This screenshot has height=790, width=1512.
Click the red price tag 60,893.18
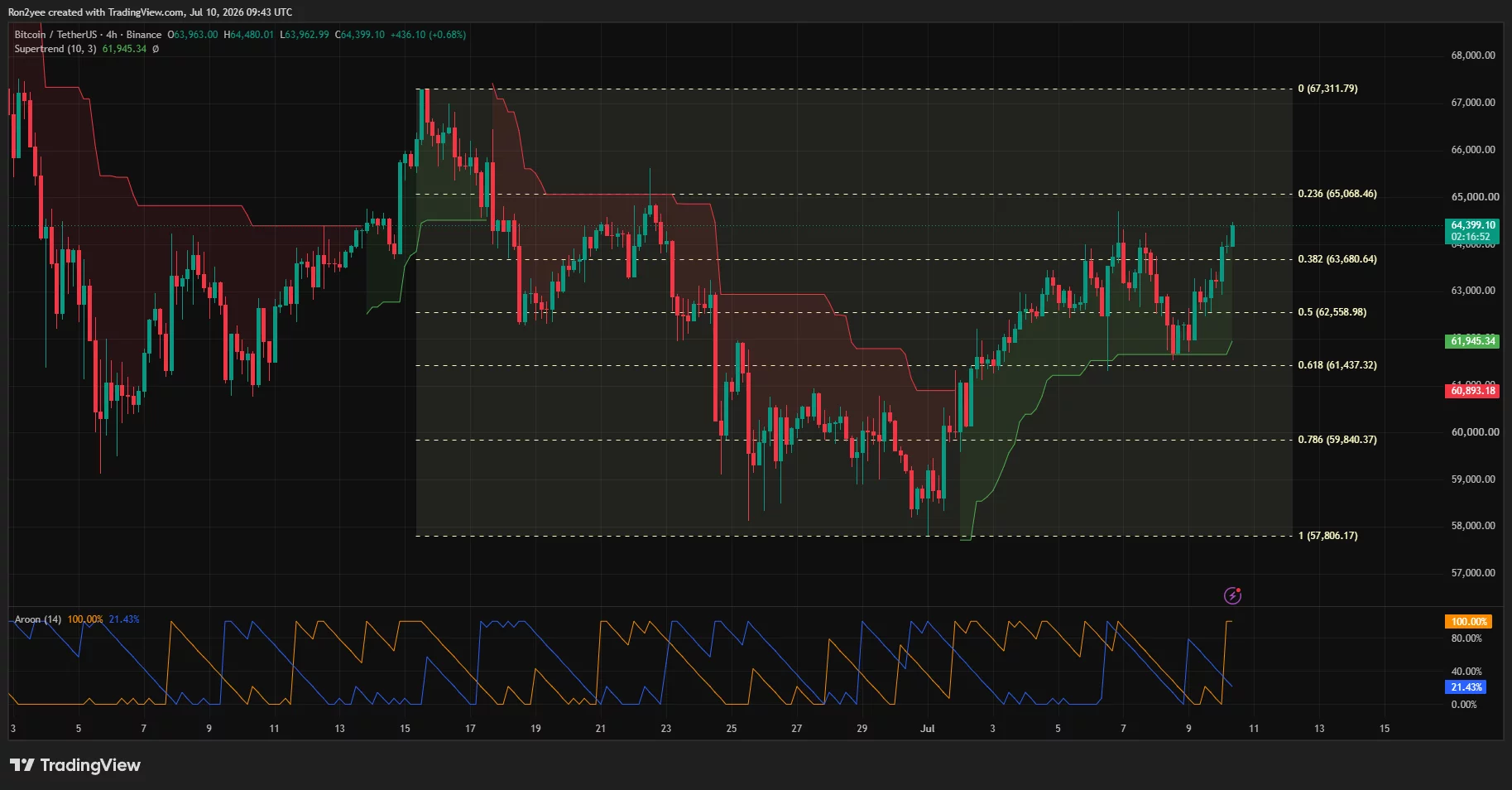tap(1473, 391)
